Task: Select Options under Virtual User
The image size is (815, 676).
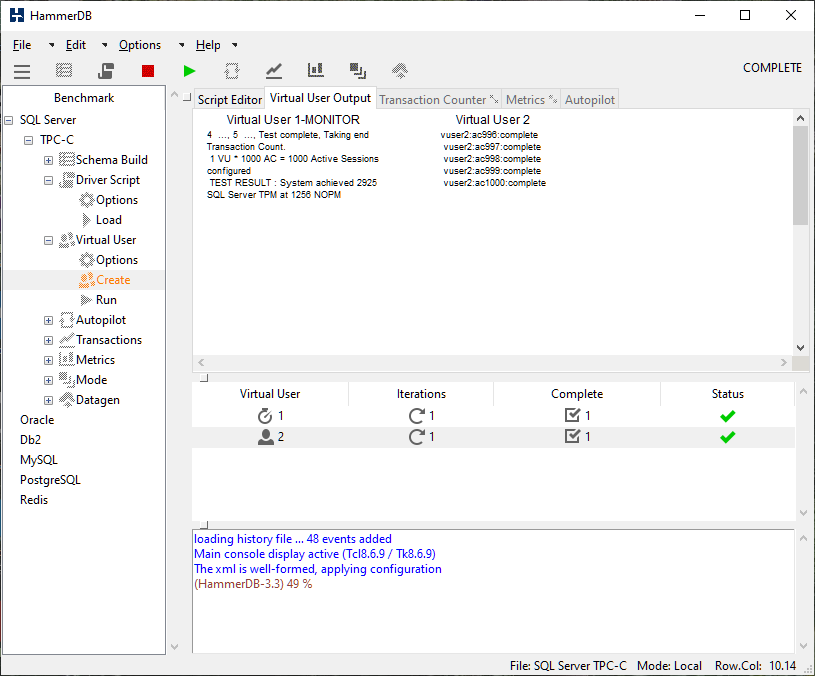Action: click(x=109, y=260)
